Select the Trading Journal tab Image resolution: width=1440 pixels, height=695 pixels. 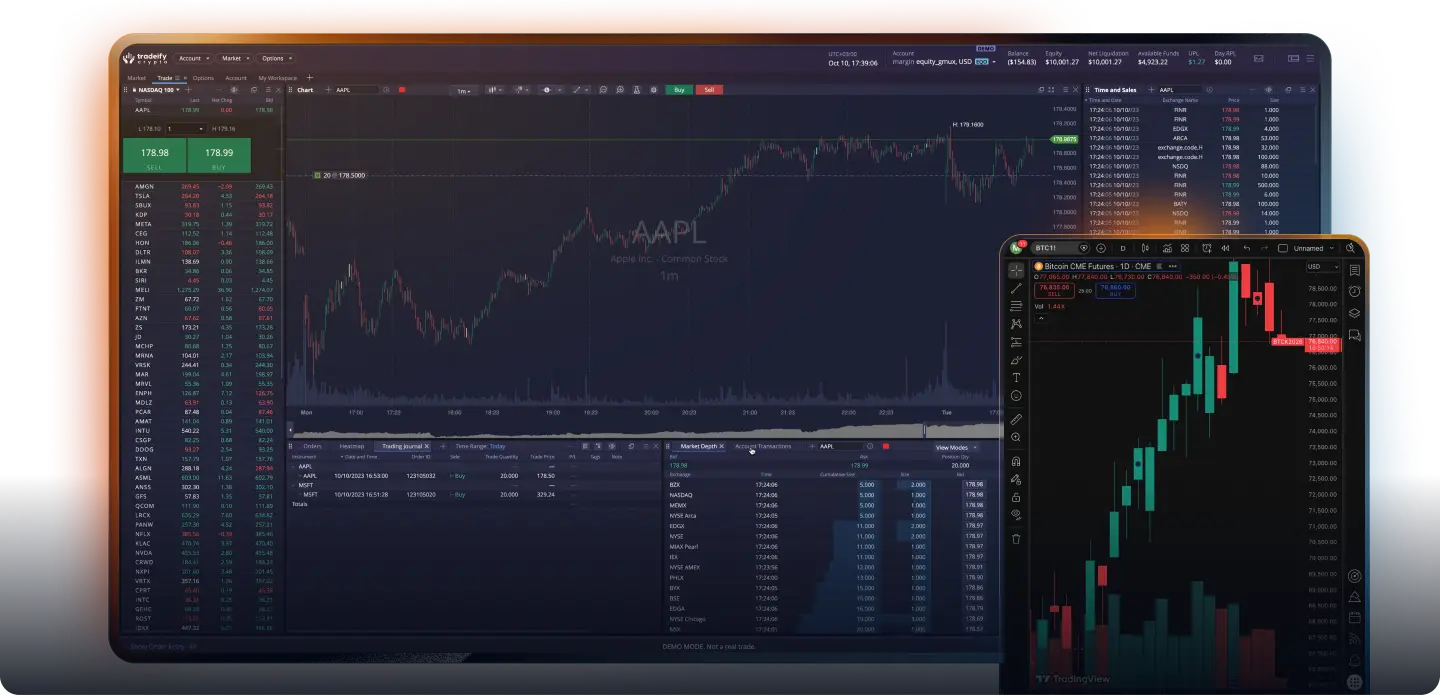pyautogui.click(x=402, y=446)
